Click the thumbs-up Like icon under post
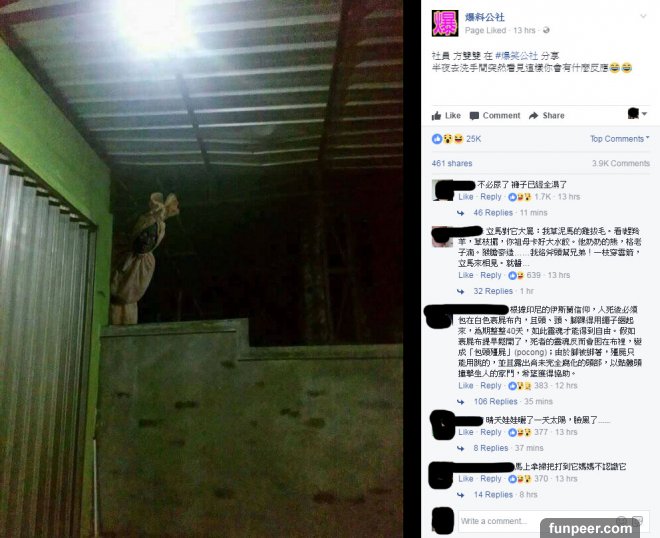The width and height of the screenshot is (660, 538). (436, 115)
